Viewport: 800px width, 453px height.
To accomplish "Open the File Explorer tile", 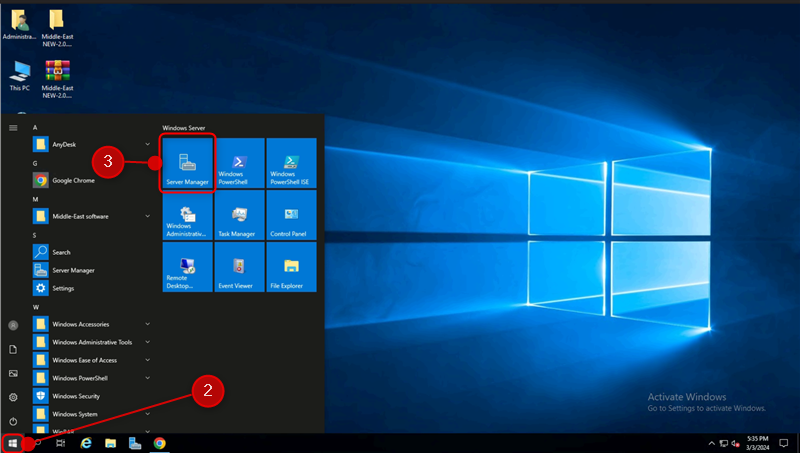I will coord(291,267).
